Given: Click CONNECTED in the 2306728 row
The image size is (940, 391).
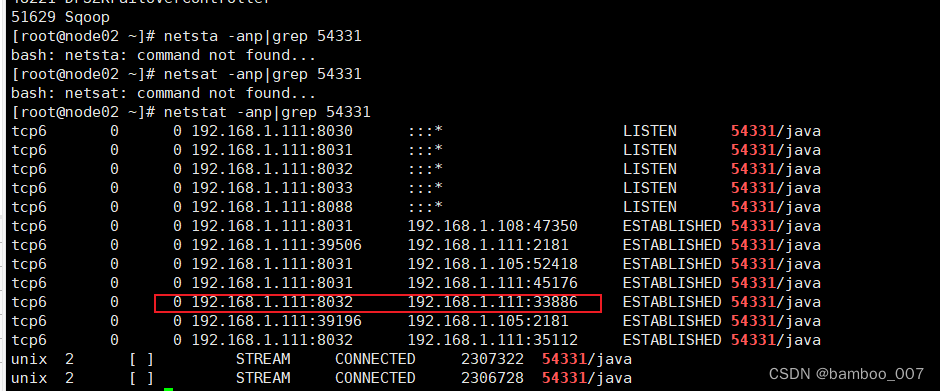Looking at the screenshot, I should coord(375,378).
